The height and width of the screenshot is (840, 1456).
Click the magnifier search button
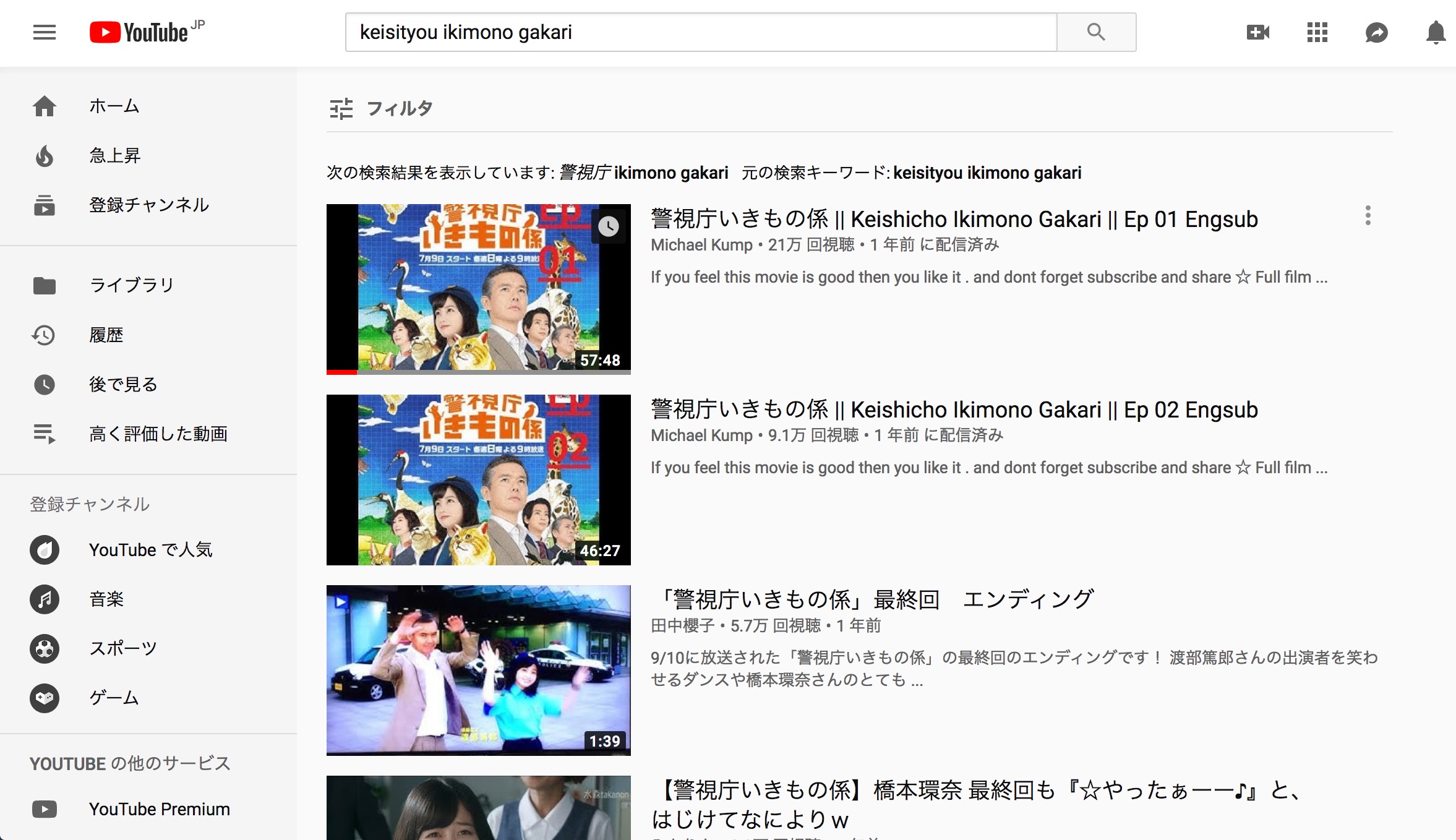click(x=1096, y=32)
